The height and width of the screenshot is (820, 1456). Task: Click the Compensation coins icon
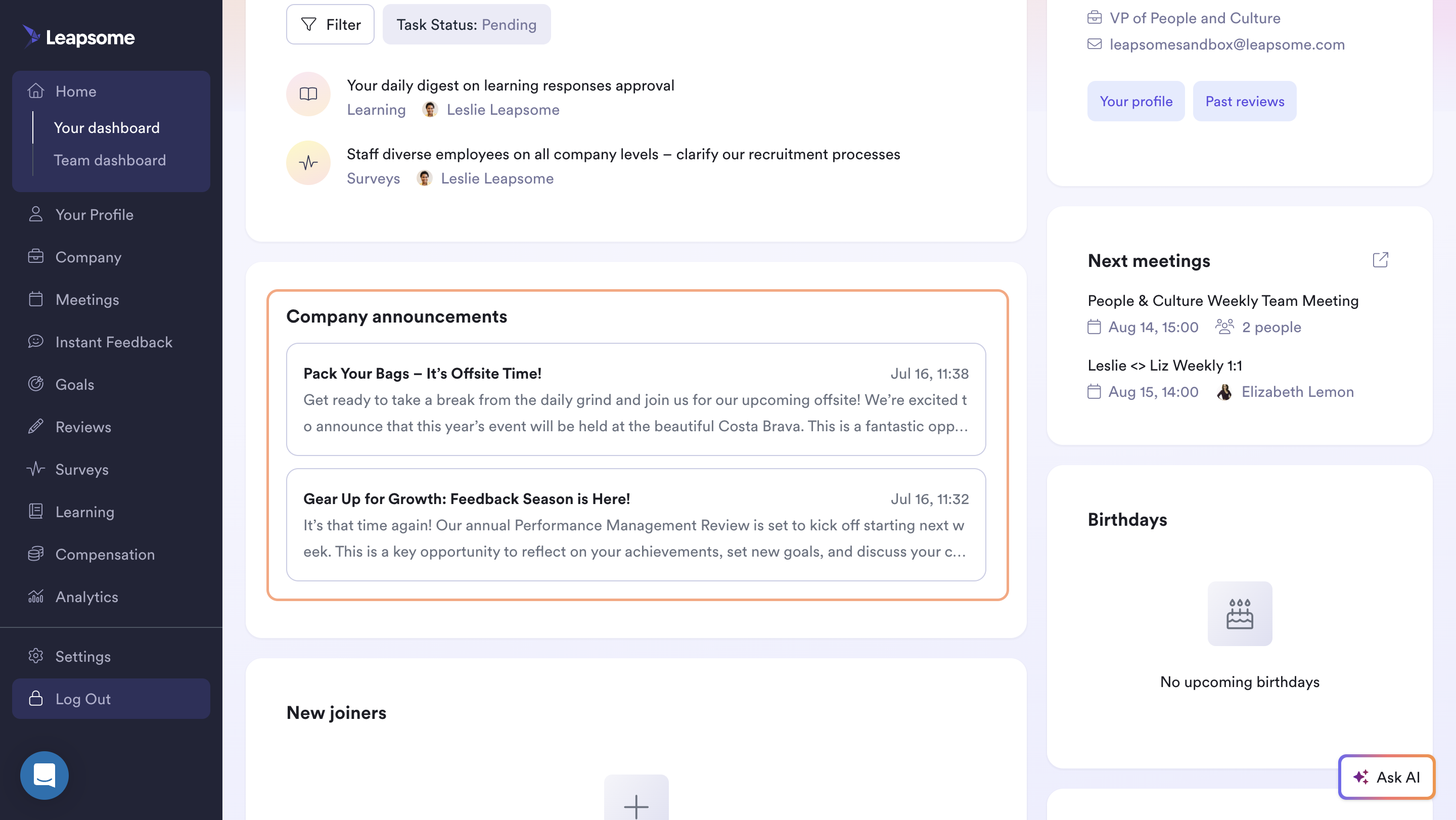[35, 554]
